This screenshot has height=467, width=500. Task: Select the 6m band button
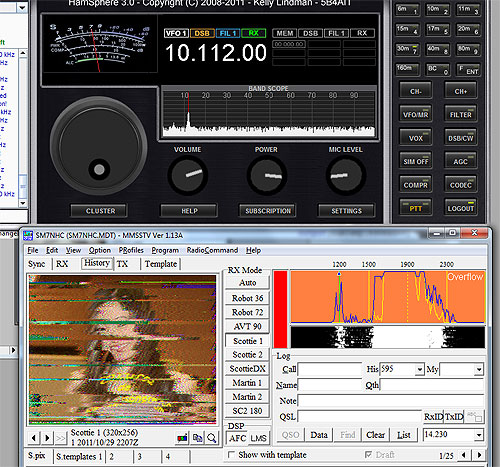point(407,9)
